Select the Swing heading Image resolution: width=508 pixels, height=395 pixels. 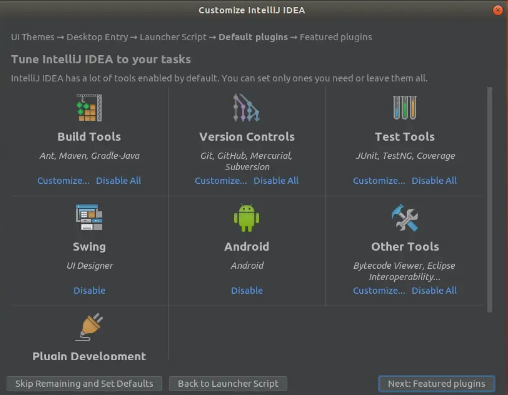coord(89,247)
